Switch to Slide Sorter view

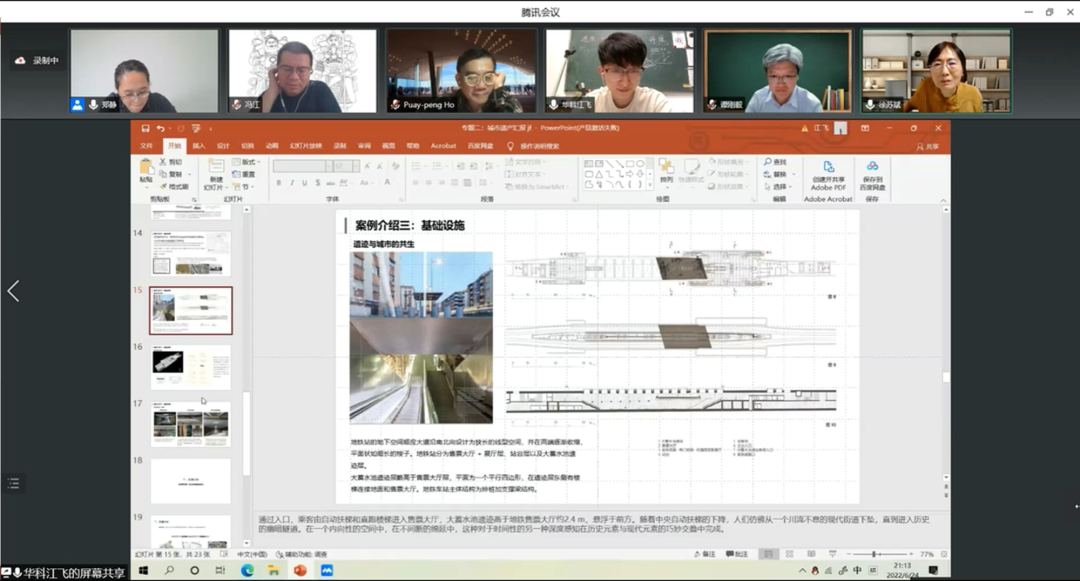click(x=790, y=554)
